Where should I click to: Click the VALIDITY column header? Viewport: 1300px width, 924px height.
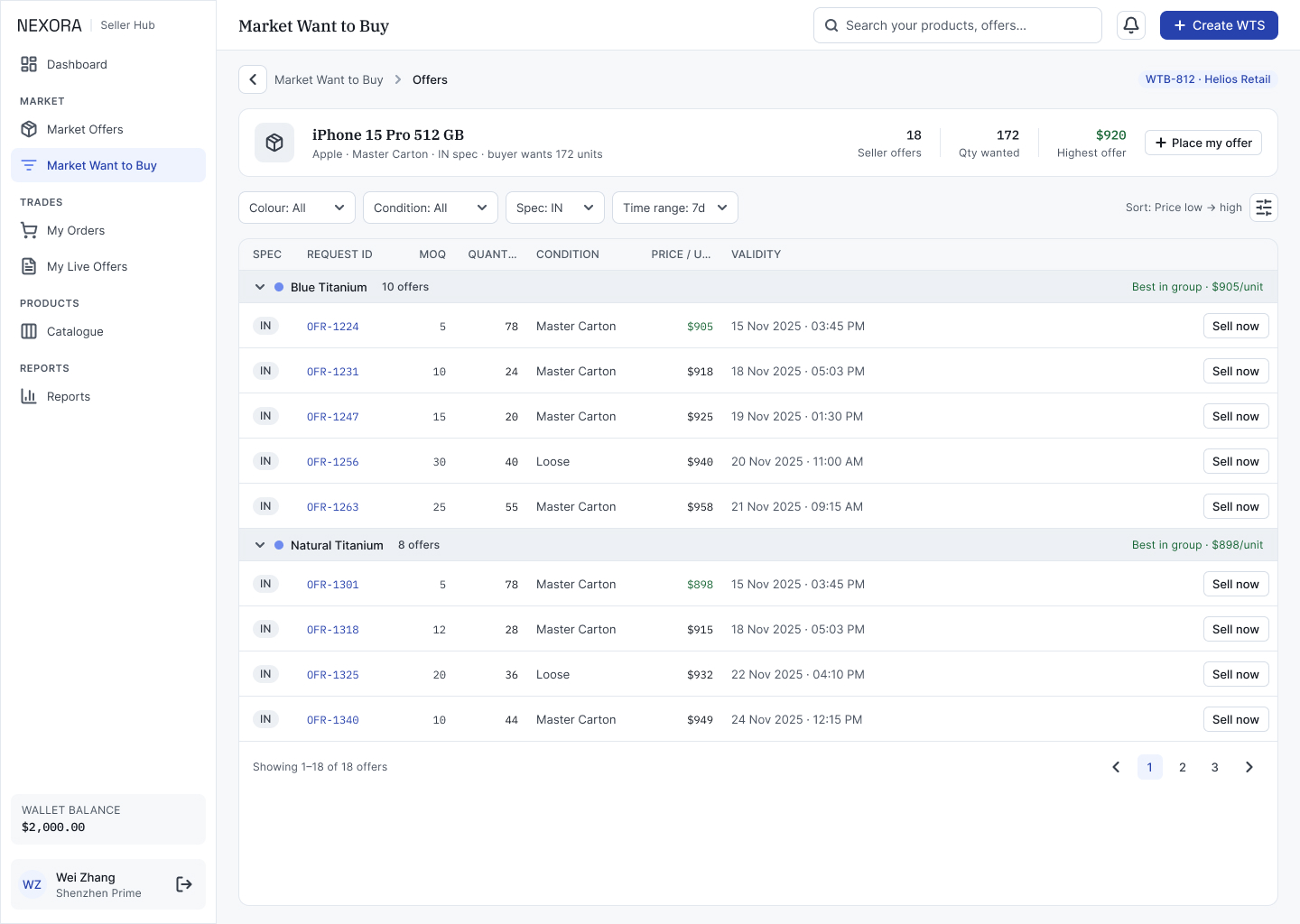pyautogui.click(x=757, y=254)
